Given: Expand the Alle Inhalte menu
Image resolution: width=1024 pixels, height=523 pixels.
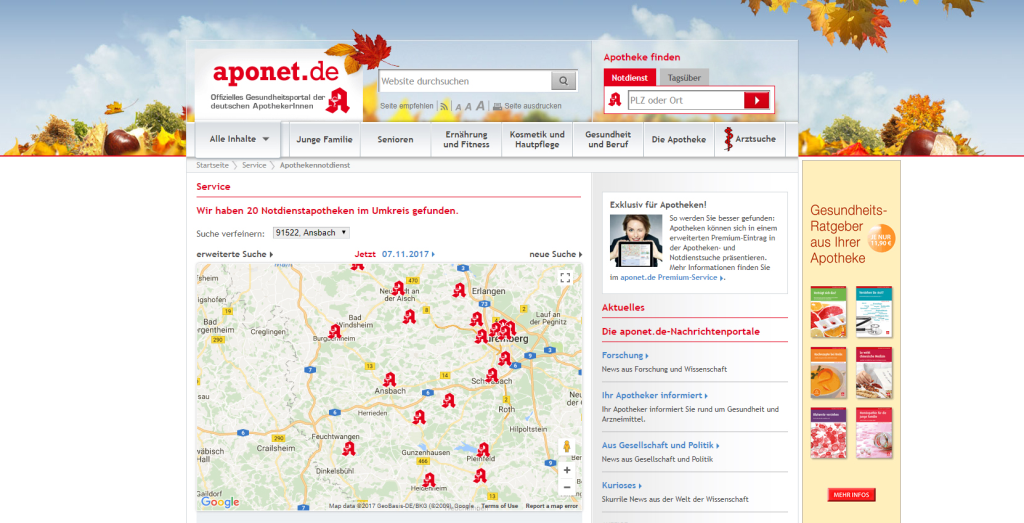Looking at the screenshot, I should 238,139.
